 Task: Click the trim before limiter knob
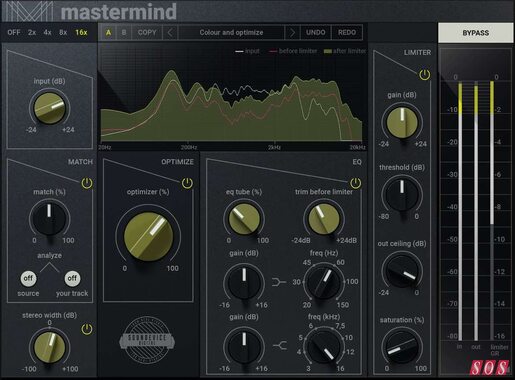click(324, 219)
